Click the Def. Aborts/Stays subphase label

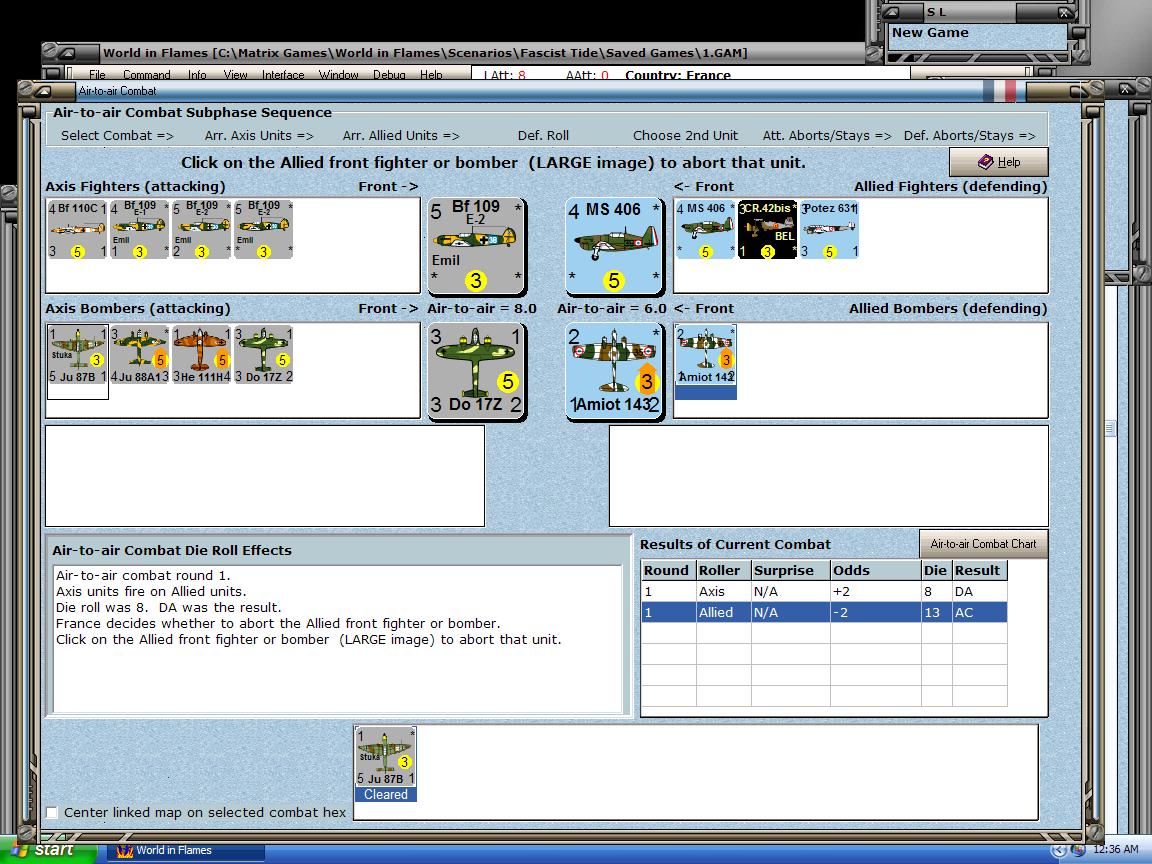point(970,135)
